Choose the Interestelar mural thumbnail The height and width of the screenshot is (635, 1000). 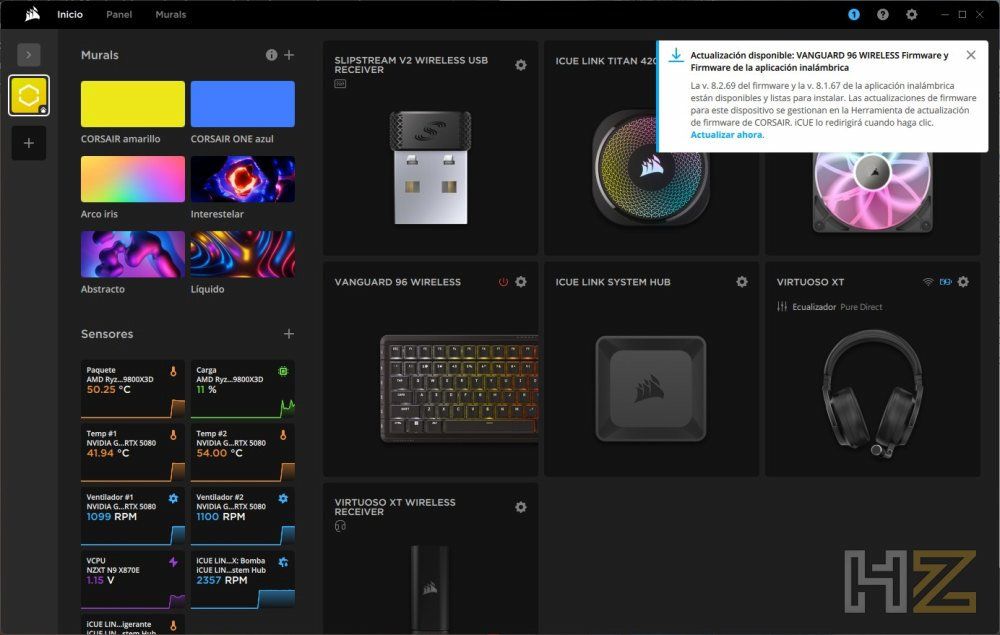242,179
